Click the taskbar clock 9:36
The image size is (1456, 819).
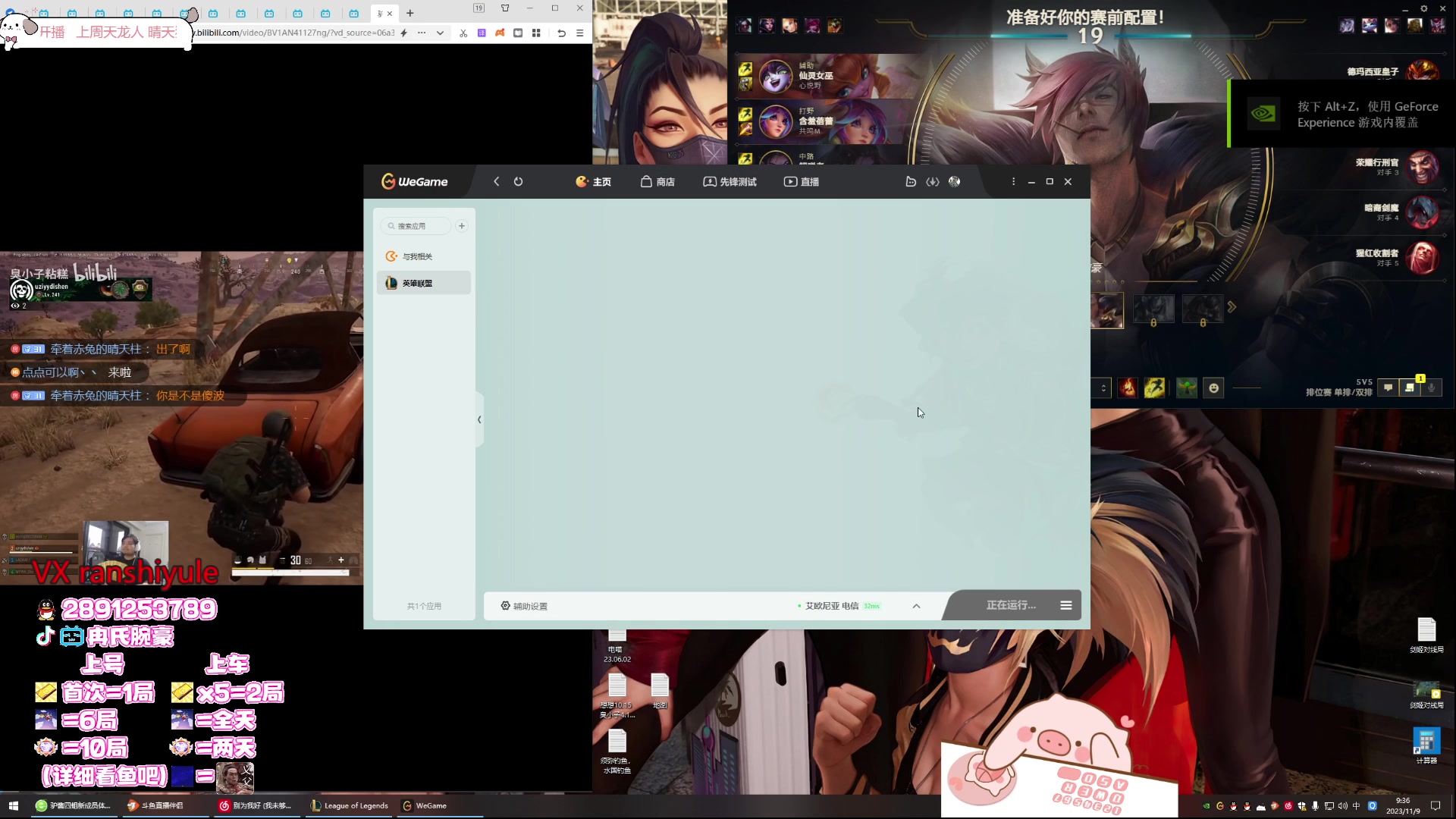1403,806
